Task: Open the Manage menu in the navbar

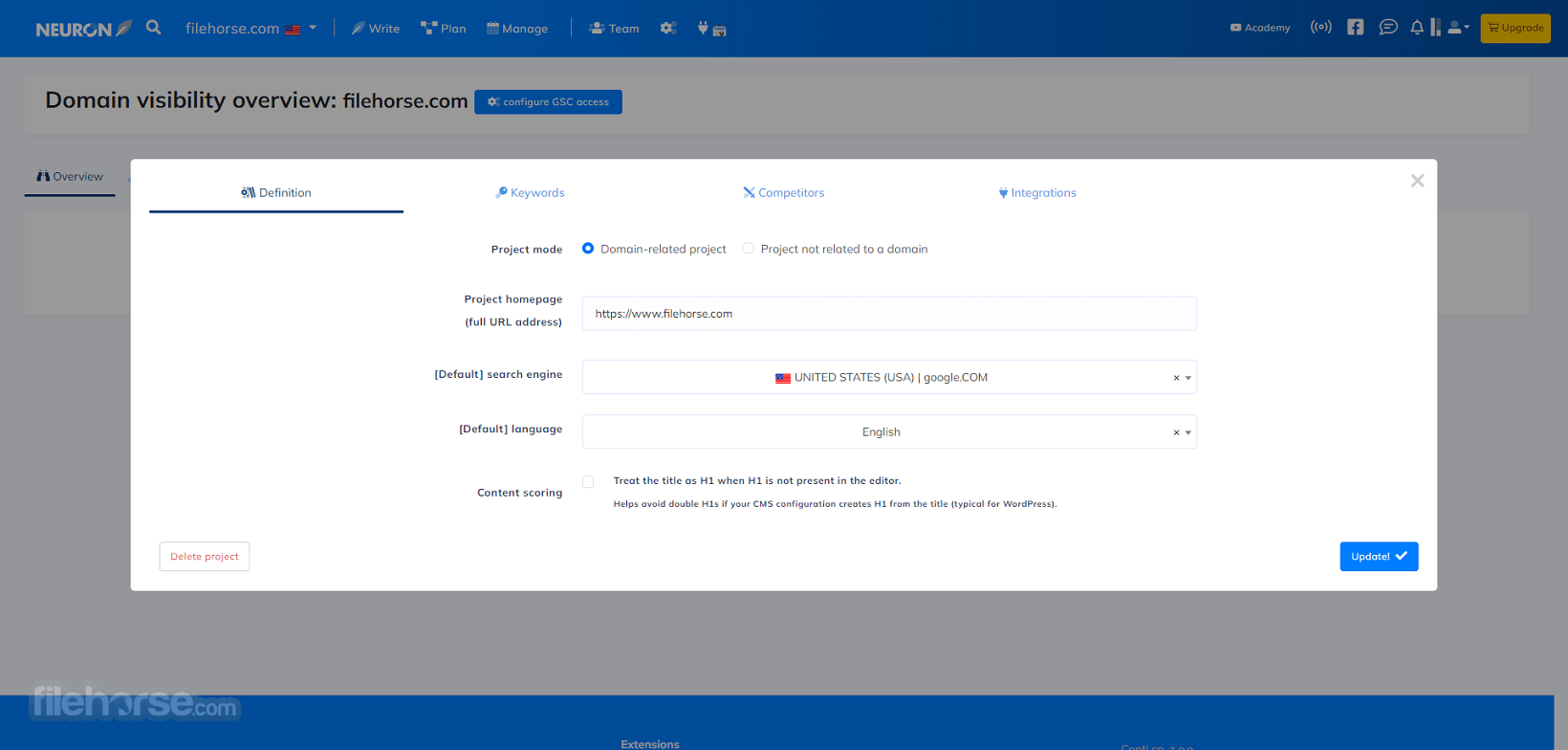Action: pyautogui.click(x=517, y=29)
